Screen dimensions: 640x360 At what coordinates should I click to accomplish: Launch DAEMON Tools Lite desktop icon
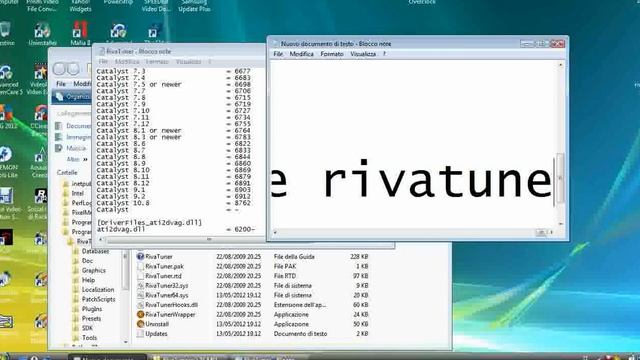pos(7,161)
